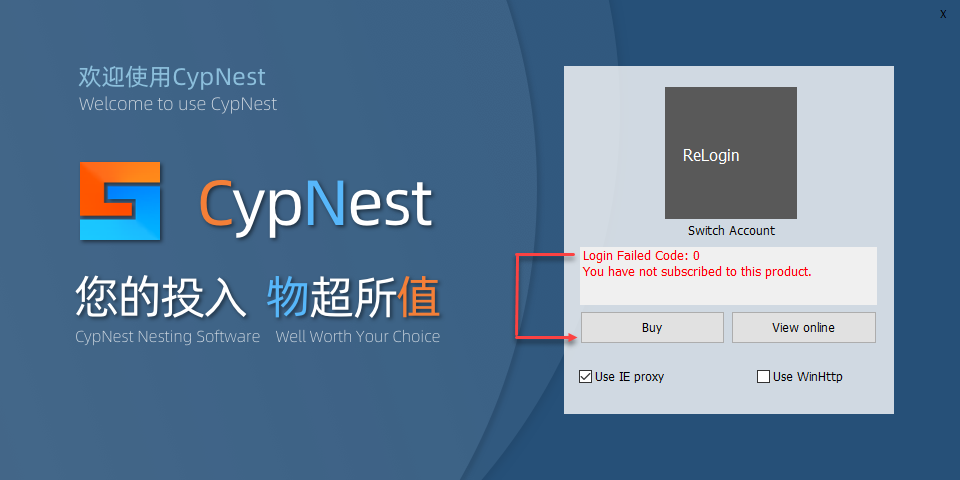Click the large CypNest wordmark
Screen dimensions: 960x480
316,202
